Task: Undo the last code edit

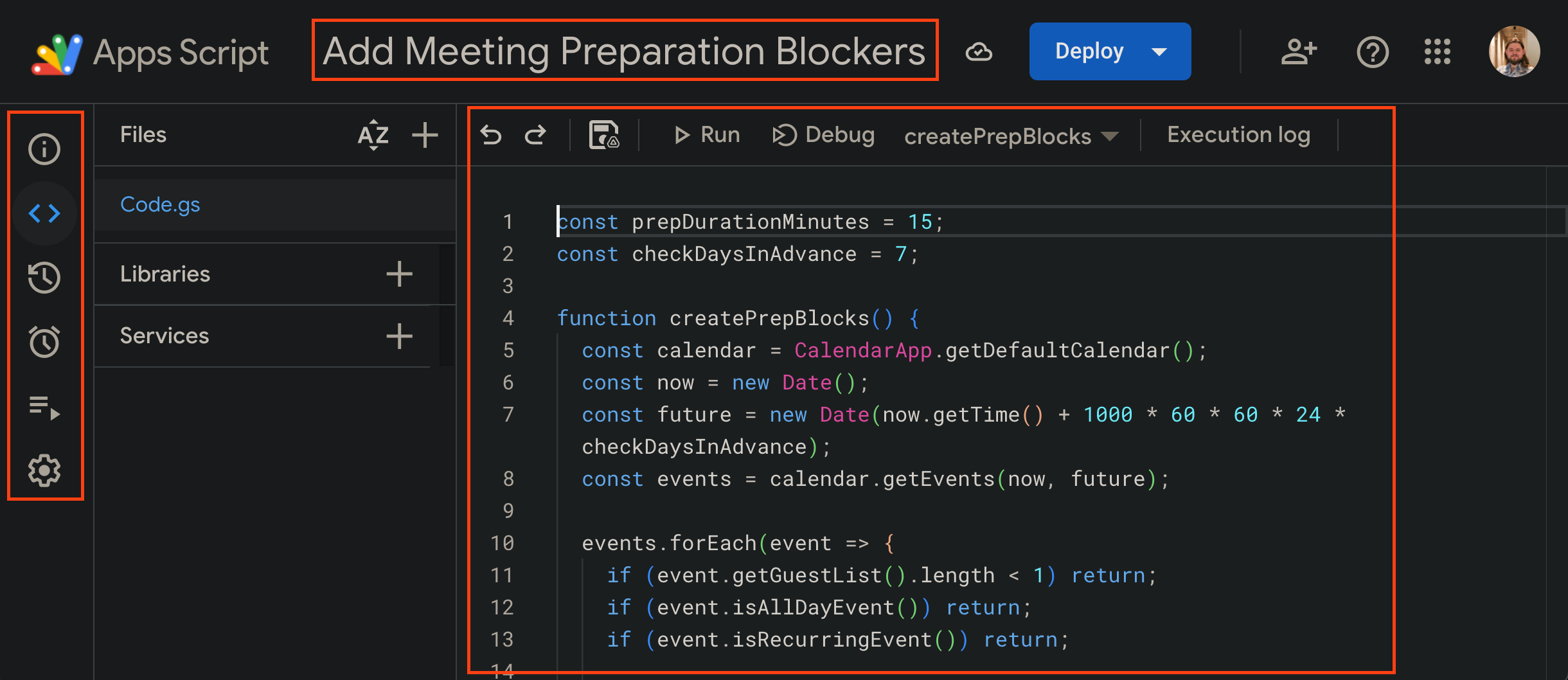Action: point(491,135)
